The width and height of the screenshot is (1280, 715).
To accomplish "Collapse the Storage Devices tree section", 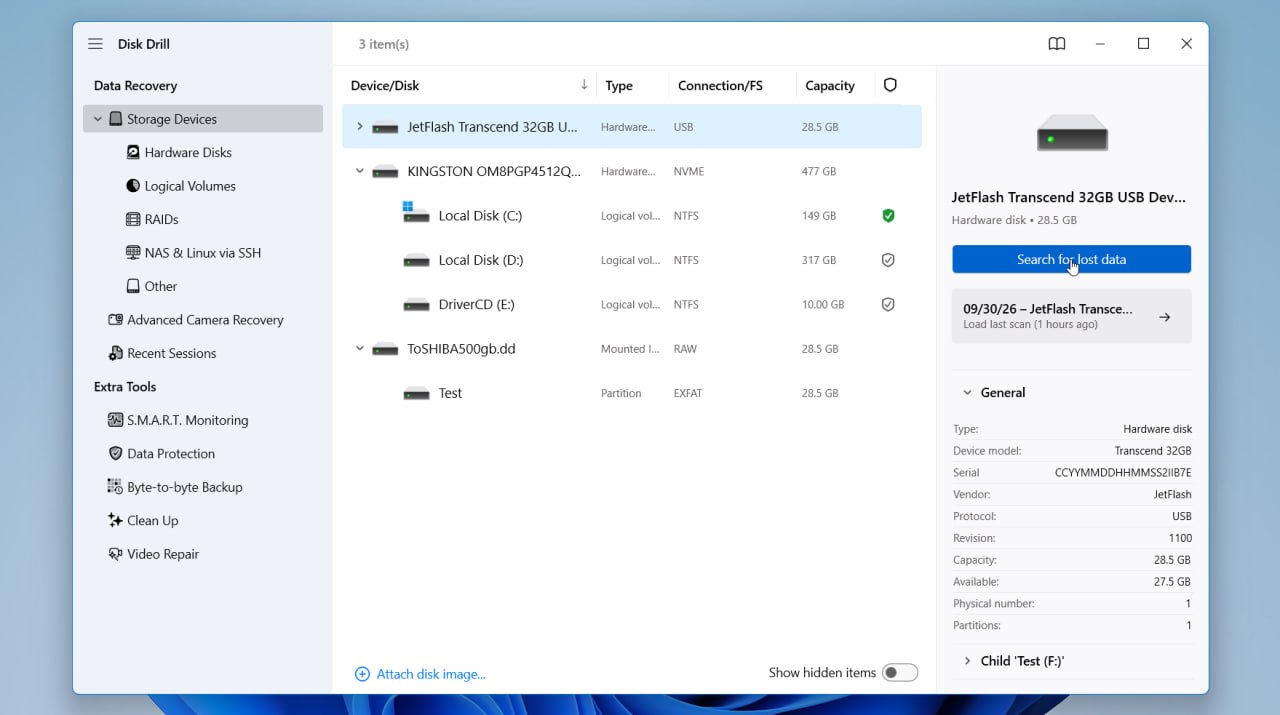I will (x=98, y=119).
